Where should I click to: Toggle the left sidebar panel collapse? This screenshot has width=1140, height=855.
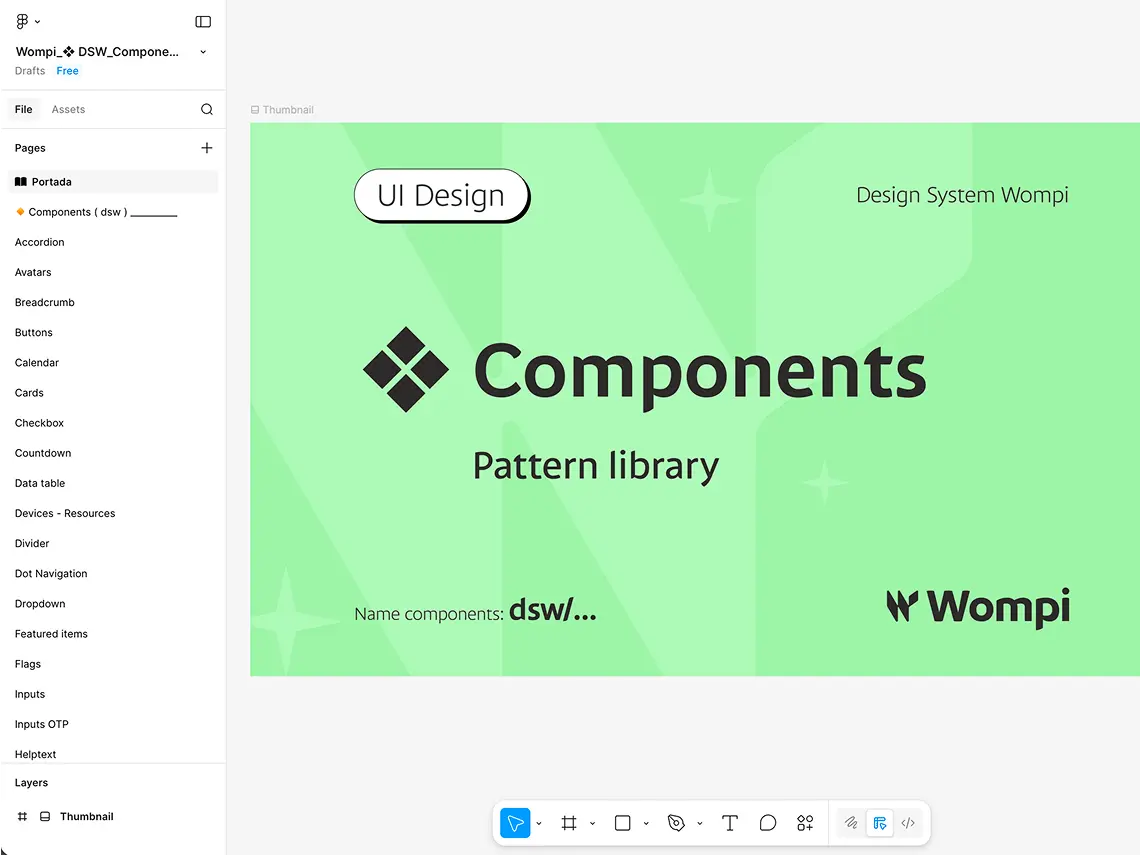click(x=203, y=20)
